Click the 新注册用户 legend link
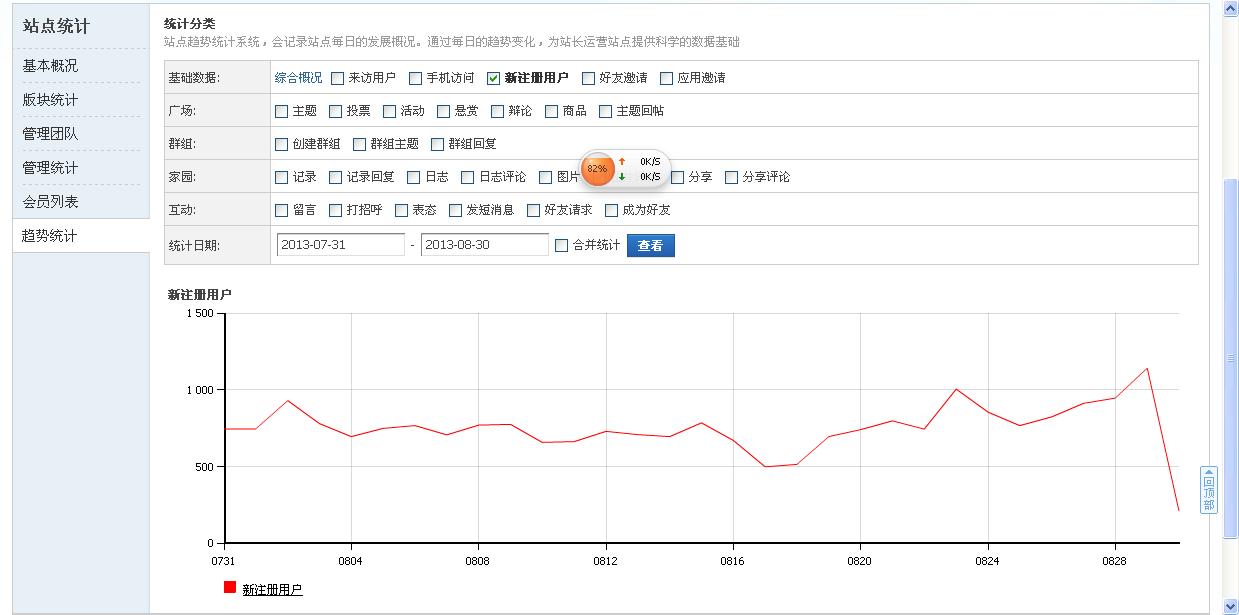Image resolution: width=1239 pixels, height=615 pixels. tap(272, 590)
